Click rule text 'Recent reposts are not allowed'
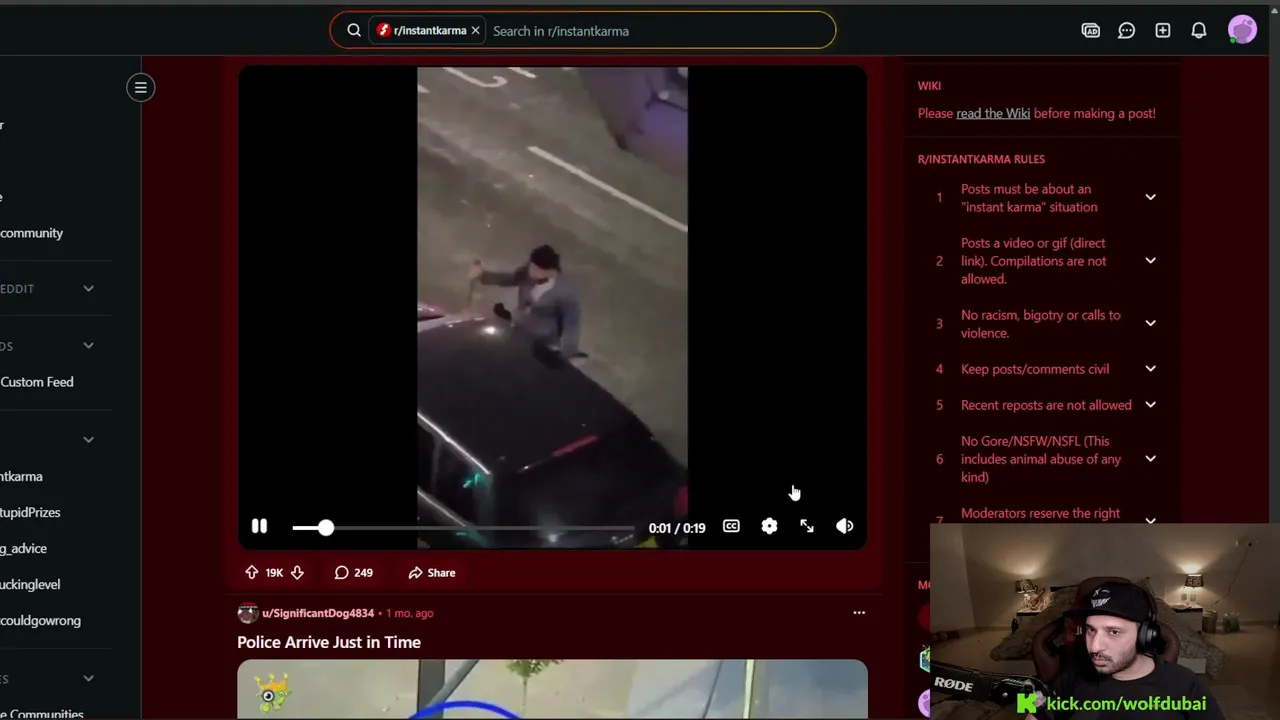The height and width of the screenshot is (720, 1280). coord(1046,405)
